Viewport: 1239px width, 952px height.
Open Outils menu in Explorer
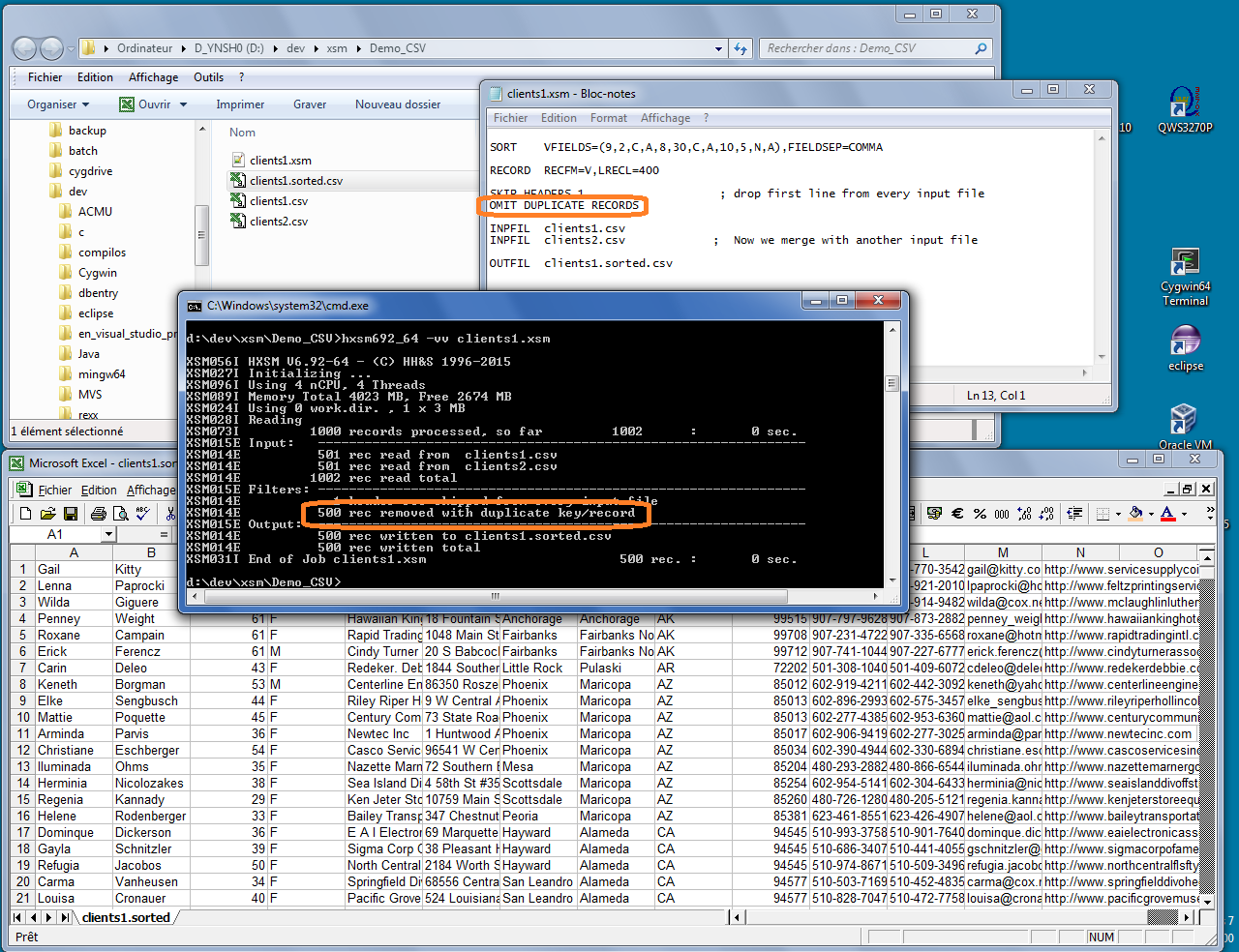point(208,77)
